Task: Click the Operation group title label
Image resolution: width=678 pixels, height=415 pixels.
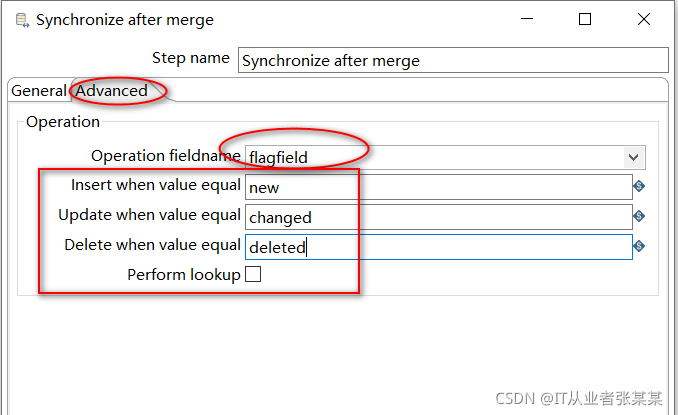Action: (63, 122)
